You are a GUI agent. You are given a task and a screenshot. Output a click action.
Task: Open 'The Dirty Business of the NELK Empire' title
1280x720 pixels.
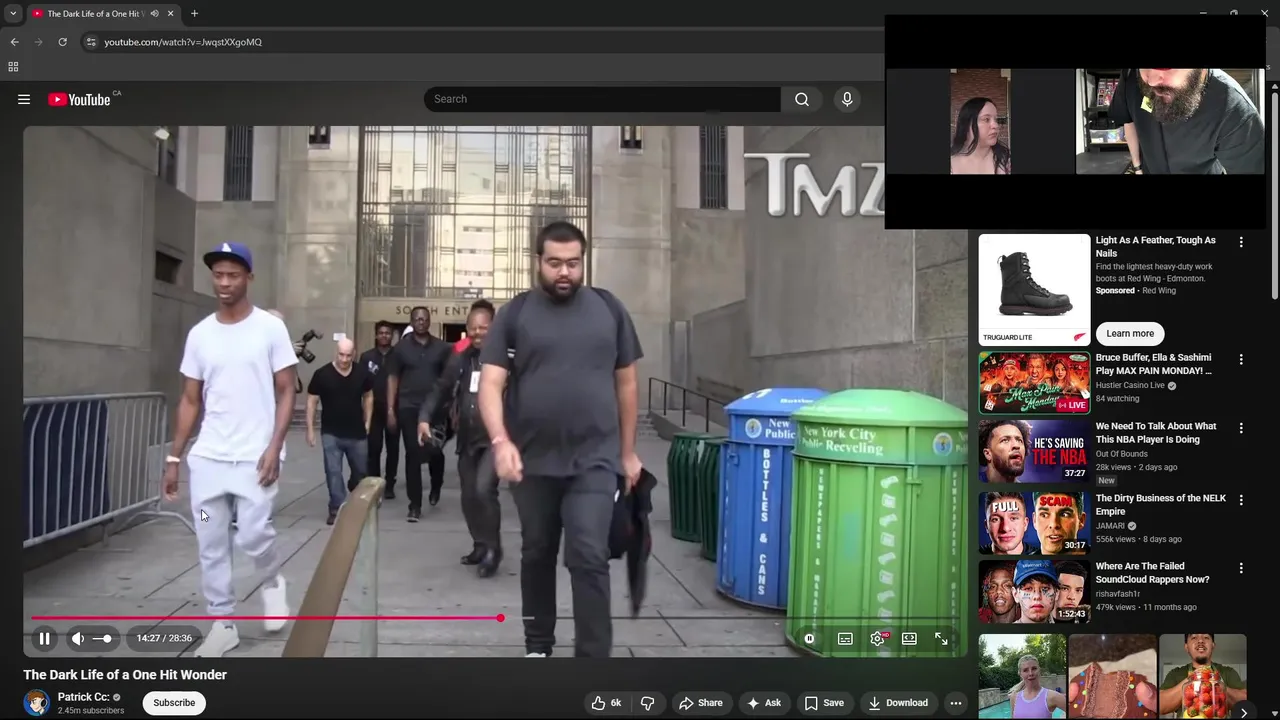tap(1160, 504)
